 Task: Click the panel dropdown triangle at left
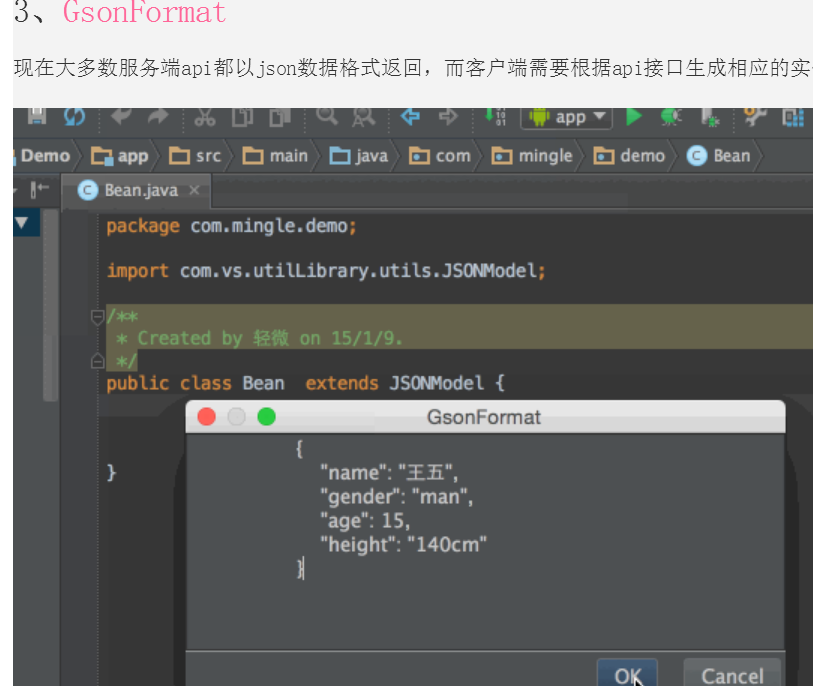pos(22,223)
